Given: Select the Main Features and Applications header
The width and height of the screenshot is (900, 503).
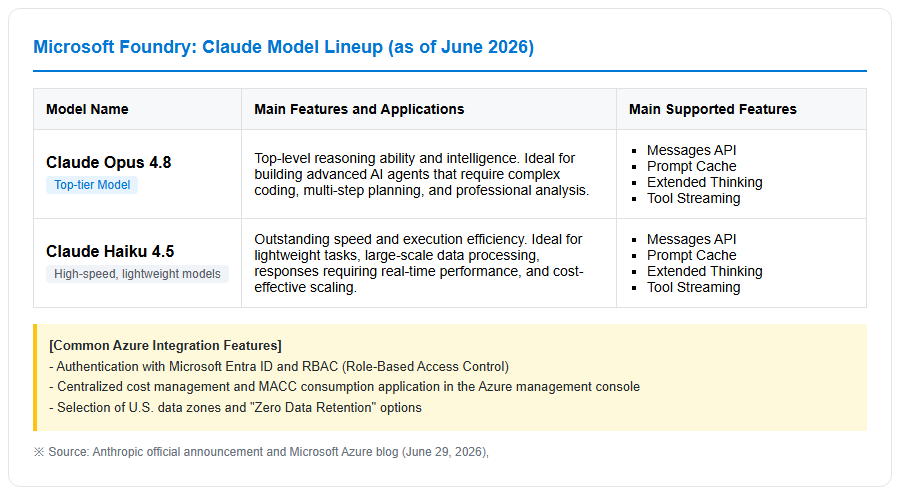Looking at the screenshot, I should [359, 109].
